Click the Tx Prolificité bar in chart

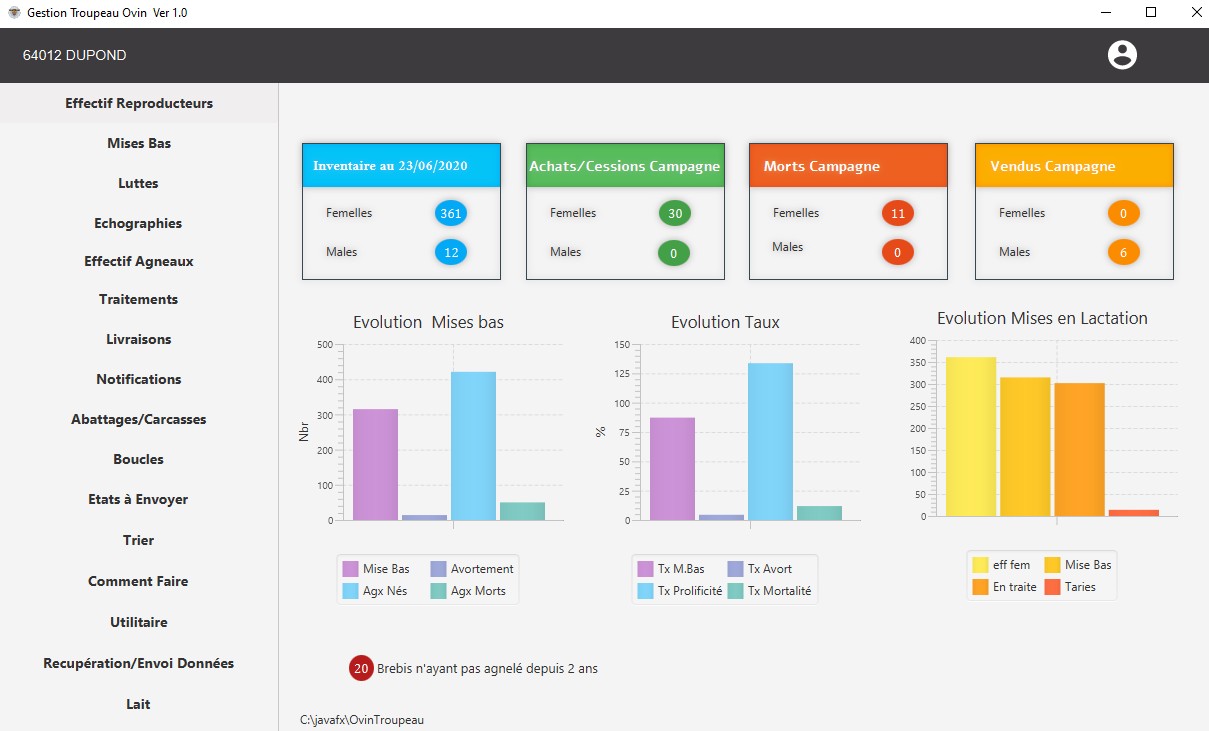tap(770, 441)
